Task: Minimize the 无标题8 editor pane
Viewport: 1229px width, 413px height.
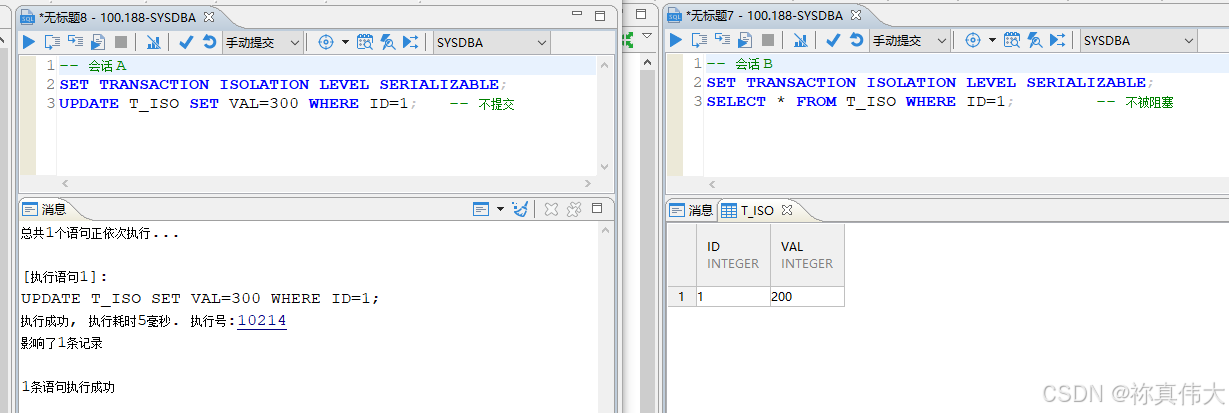Action: coord(578,15)
